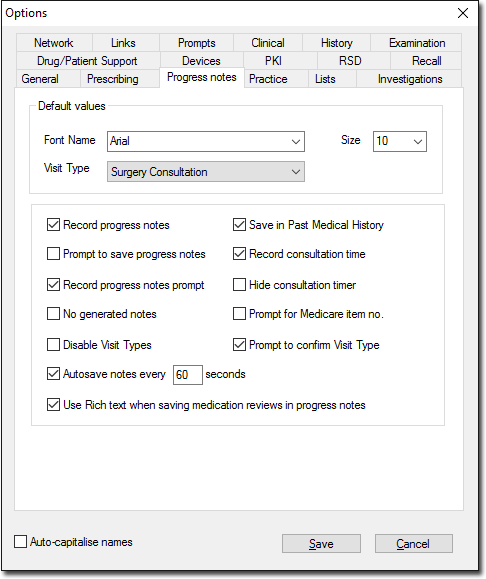Click the Save button
The image size is (486, 579).
pos(321,544)
